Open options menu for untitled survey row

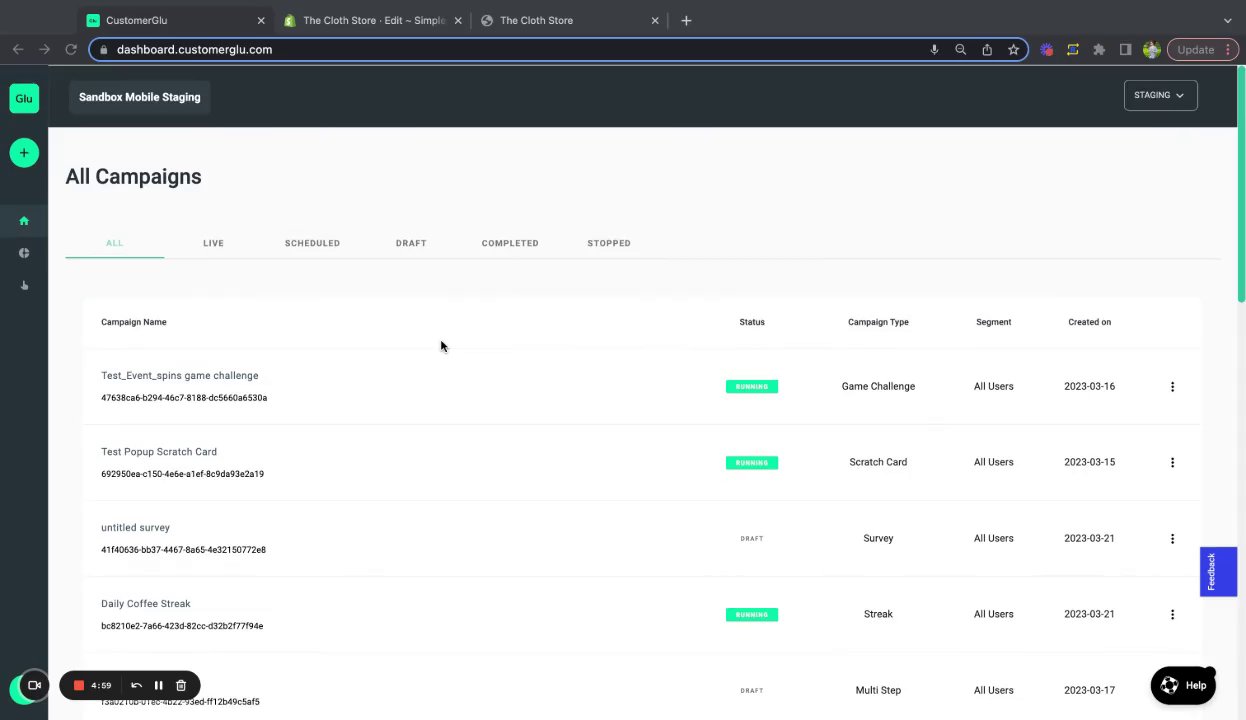1172,538
